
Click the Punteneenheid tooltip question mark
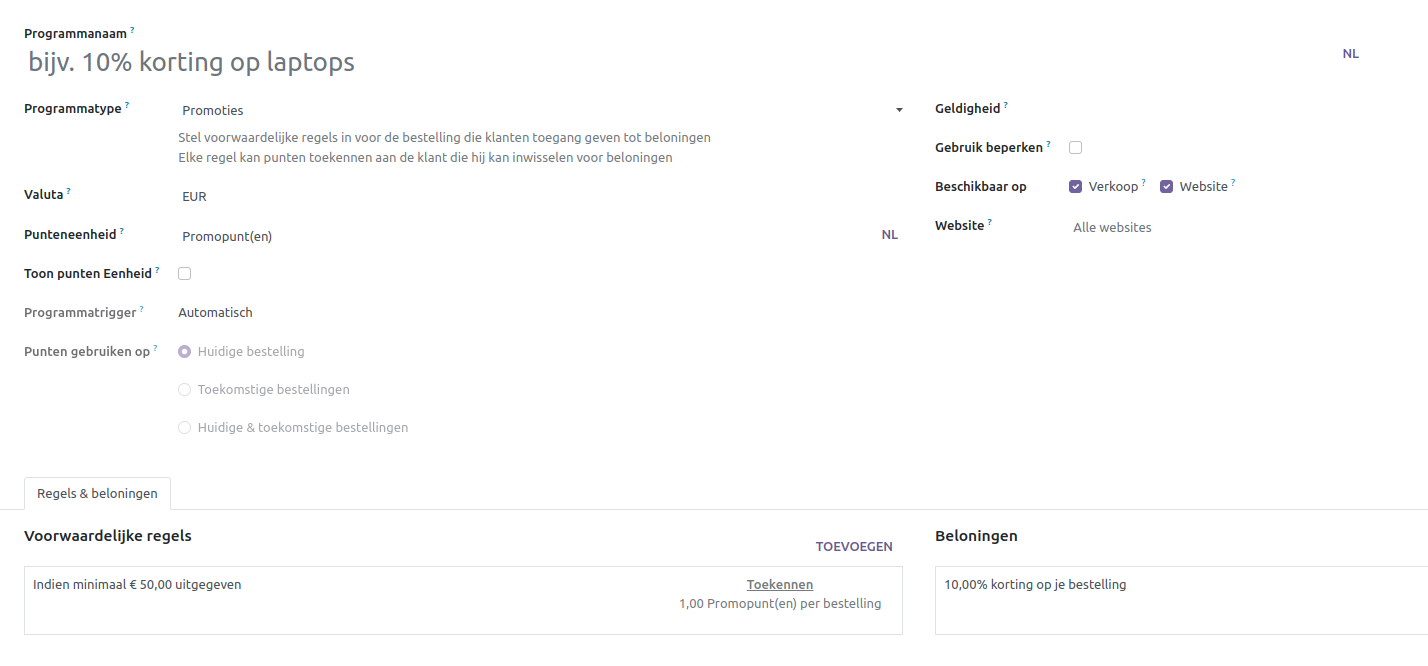122,230
